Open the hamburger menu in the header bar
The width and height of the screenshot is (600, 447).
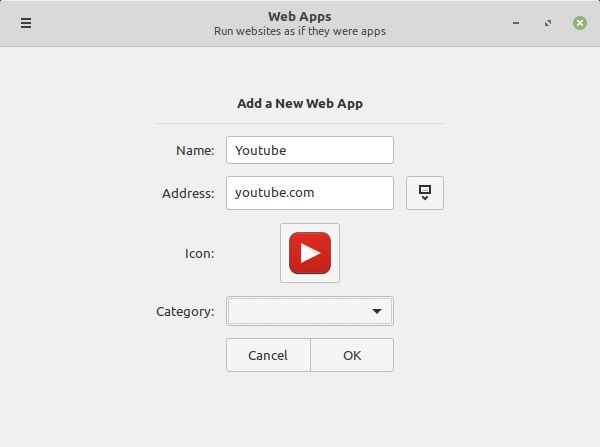(x=26, y=23)
